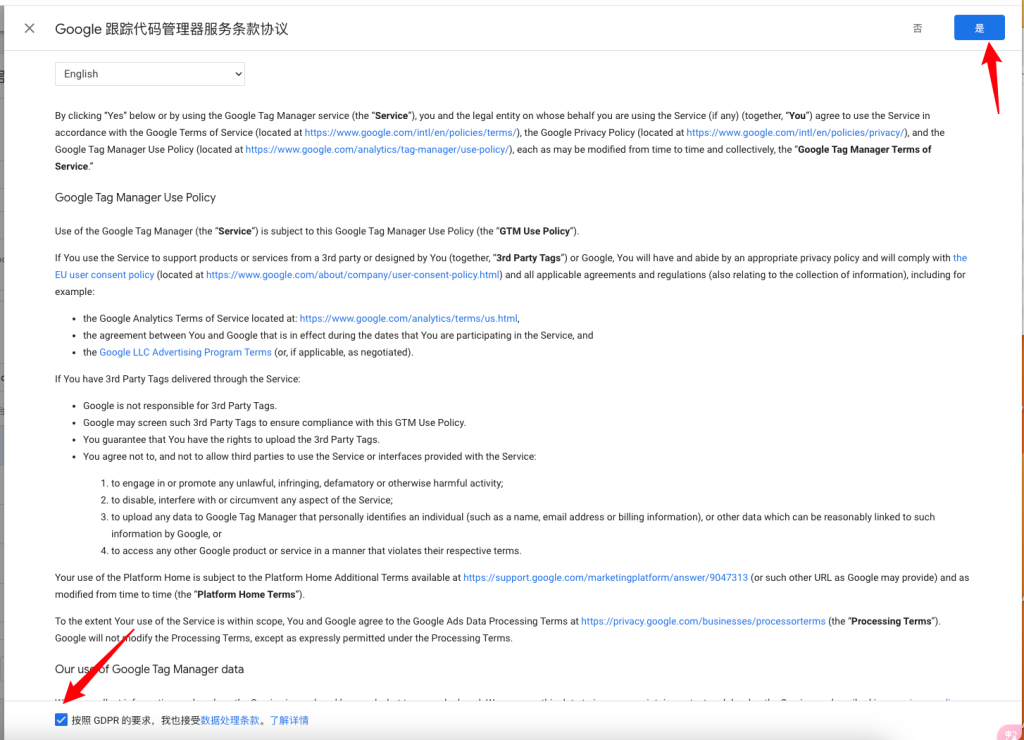The height and width of the screenshot is (740, 1024).
Task: Click the blue 是 (Yes) button
Action: (x=978, y=27)
